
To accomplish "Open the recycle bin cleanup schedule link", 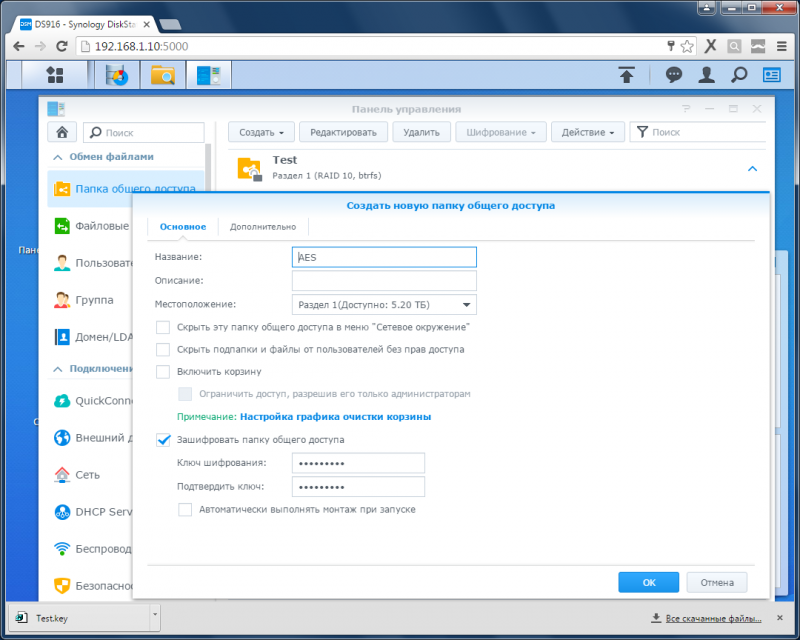I will point(335,416).
